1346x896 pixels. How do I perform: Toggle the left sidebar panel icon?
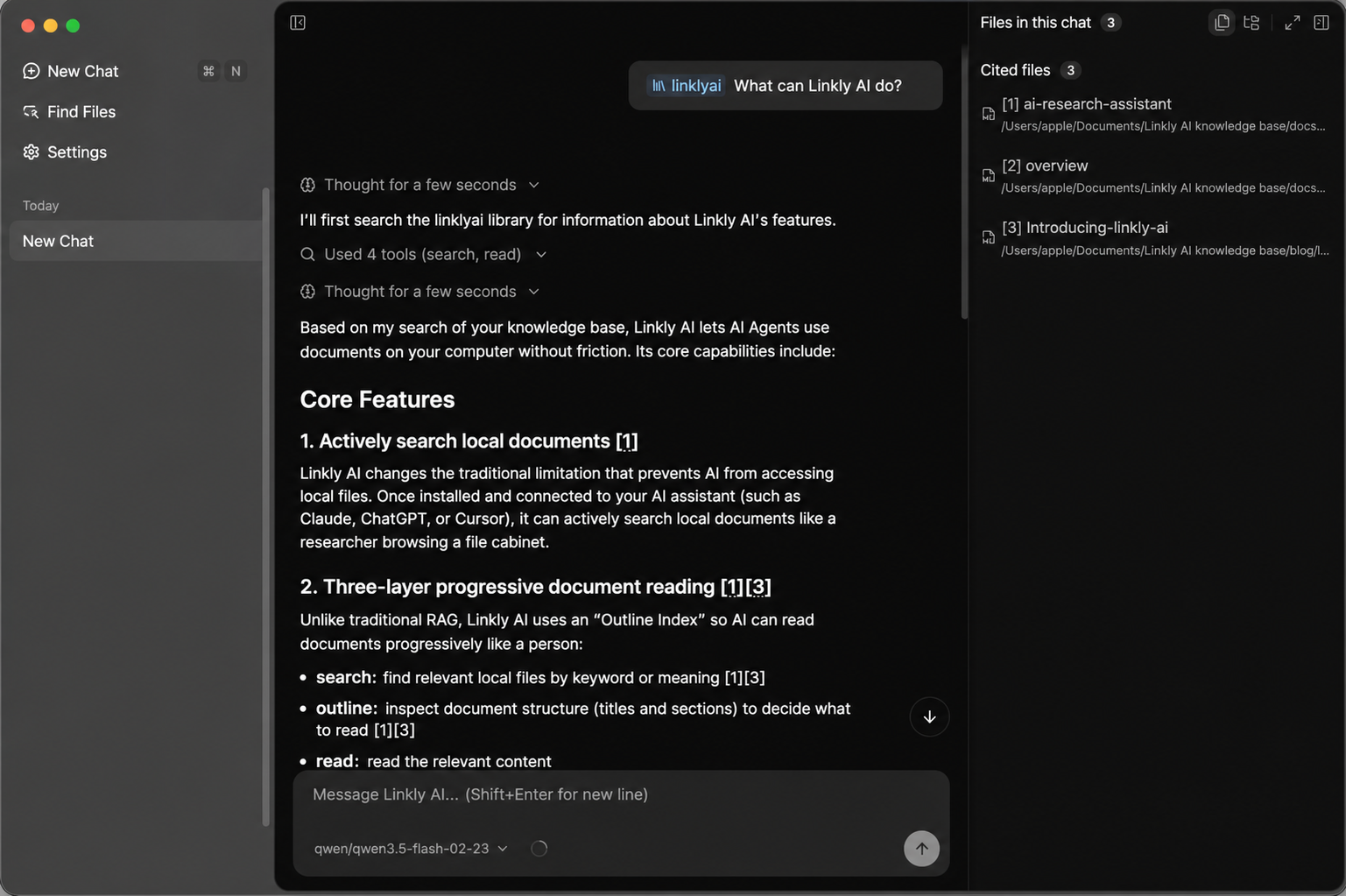pos(298,23)
